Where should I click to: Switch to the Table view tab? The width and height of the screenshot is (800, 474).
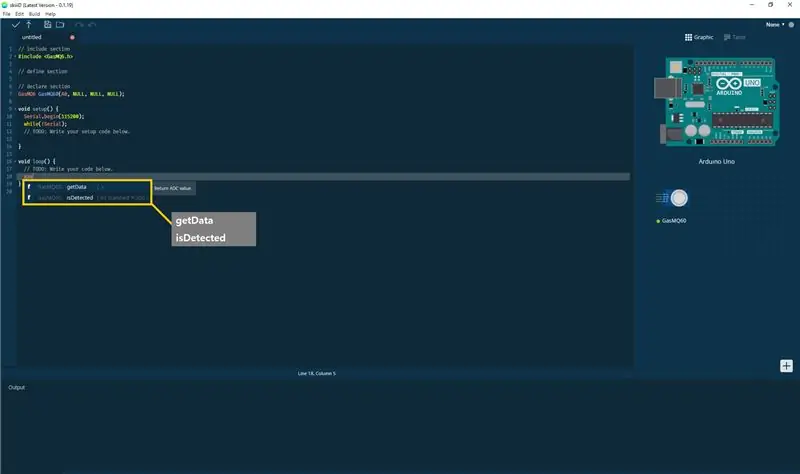pos(735,37)
